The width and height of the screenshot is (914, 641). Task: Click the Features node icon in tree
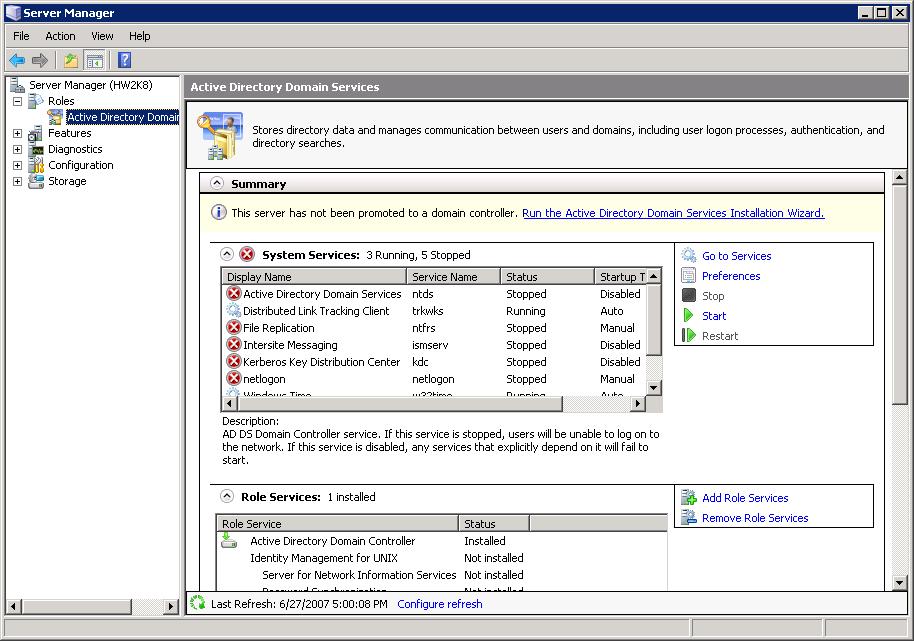pos(36,133)
